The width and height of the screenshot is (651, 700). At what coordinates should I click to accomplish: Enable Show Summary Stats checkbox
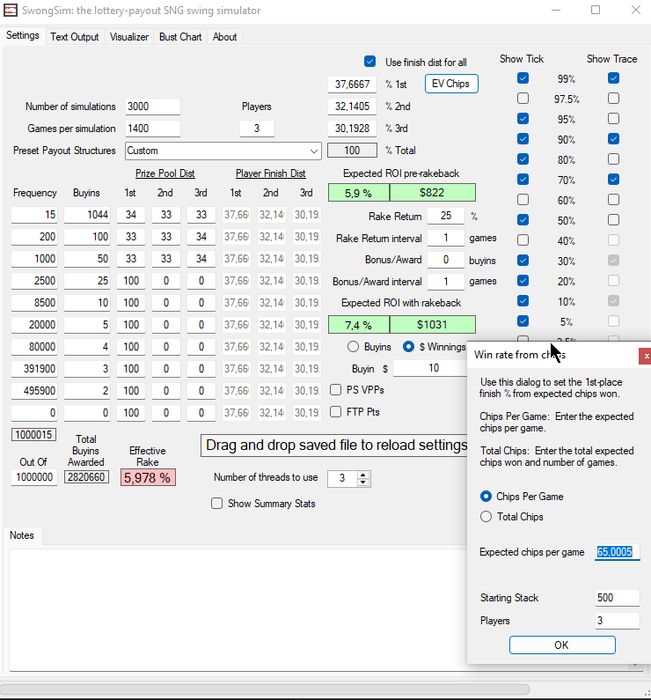[217, 504]
